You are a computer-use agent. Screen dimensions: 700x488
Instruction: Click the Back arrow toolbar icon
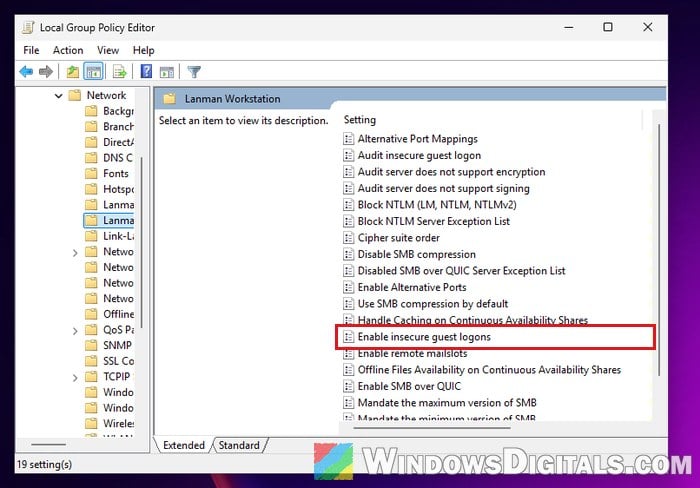point(26,71)
